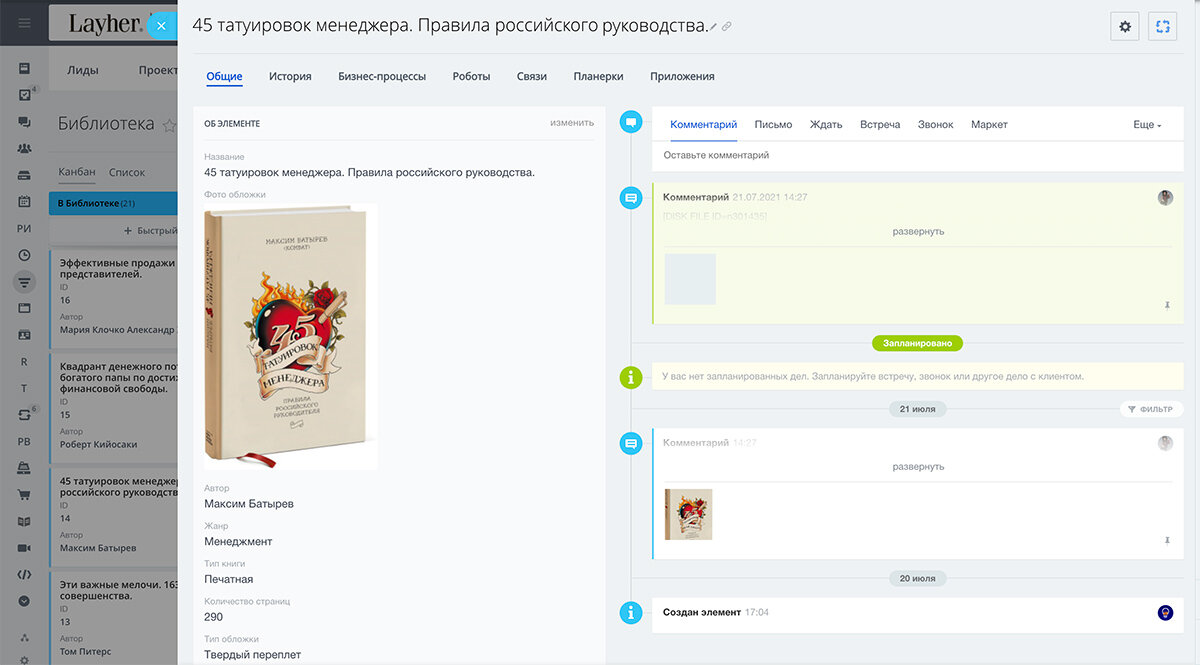Open the open-book icon in the sidebar
The height and width of the screenshot is (665, 1200).
(x=24, y=521)
